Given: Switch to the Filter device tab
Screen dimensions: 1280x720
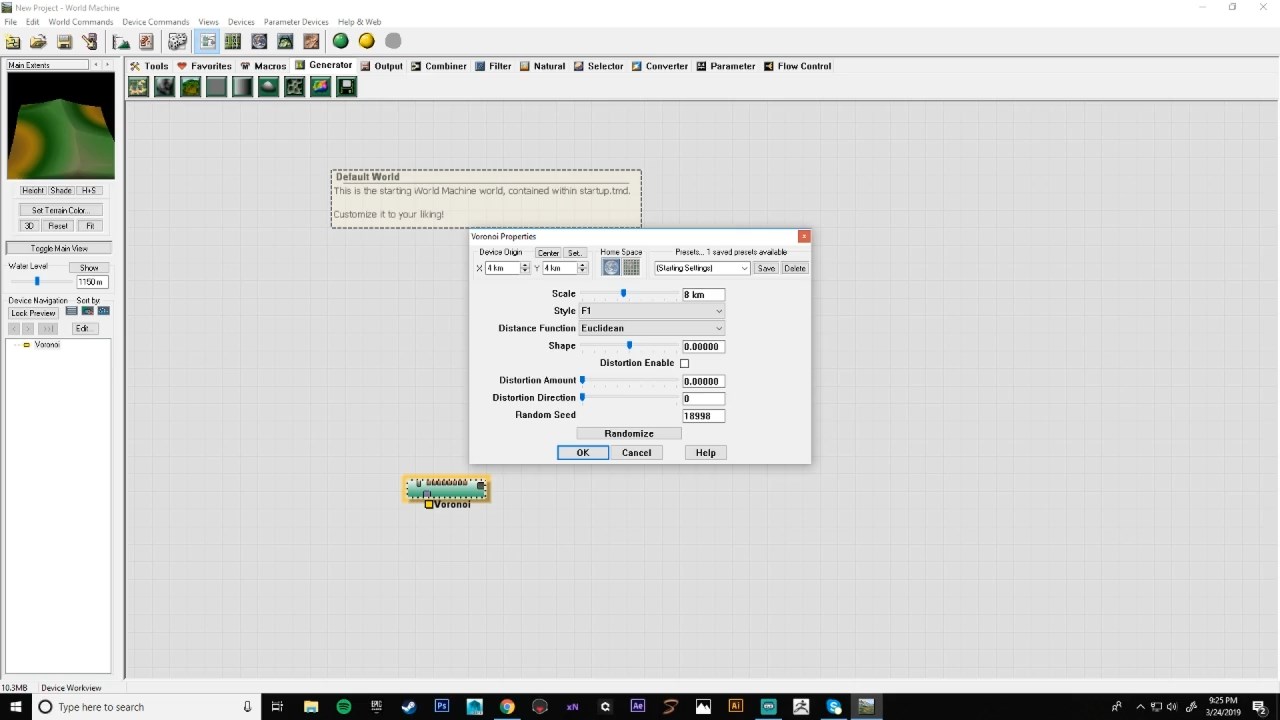Looking at the screenshot, I should click(494, 66).
